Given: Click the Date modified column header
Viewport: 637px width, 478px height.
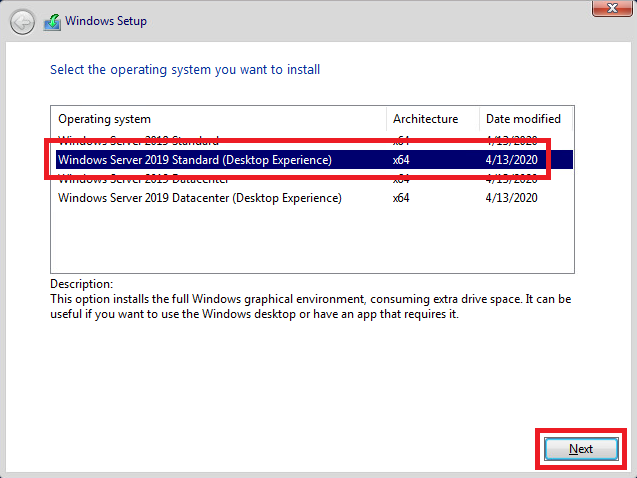Looking at the screenshot, I should (522, 119).
